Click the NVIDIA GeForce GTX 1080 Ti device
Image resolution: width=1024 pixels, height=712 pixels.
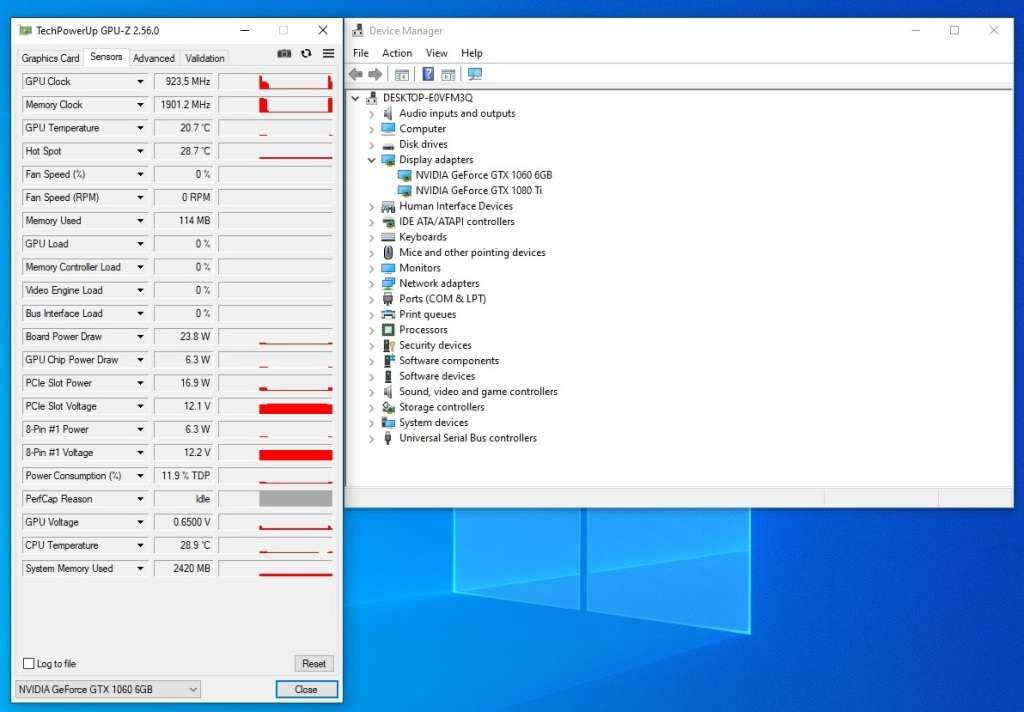(x=478, y=190)
